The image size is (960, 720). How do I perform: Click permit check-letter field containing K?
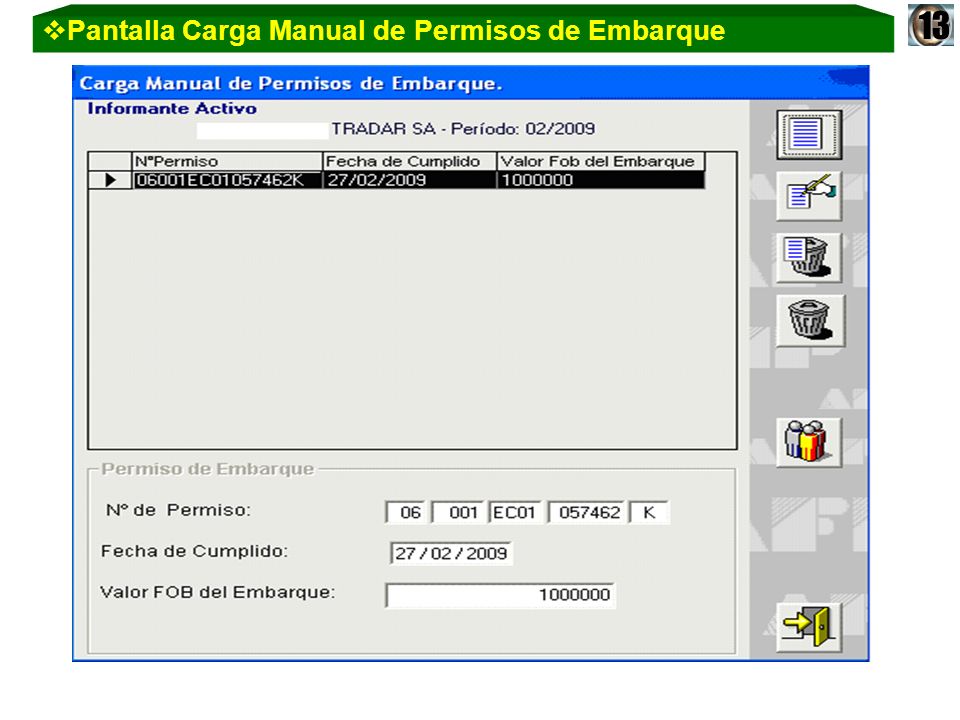tap(650, 512)
